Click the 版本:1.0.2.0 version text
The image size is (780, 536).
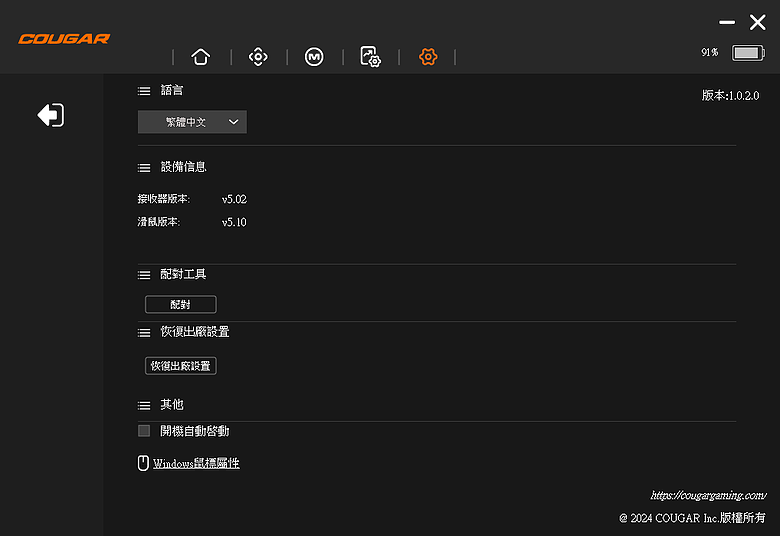pyautogui.click(x=730, y=96)
